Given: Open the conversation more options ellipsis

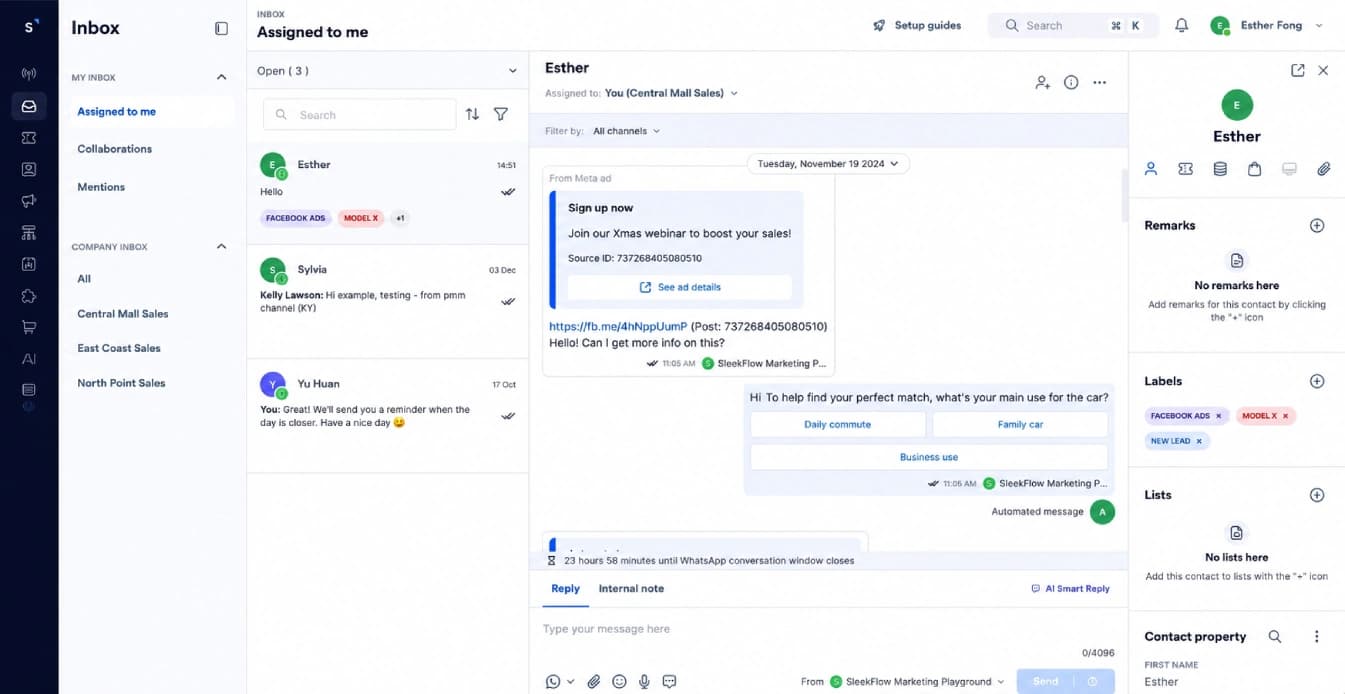Looking at the screenshot, I should point(1100,83).
